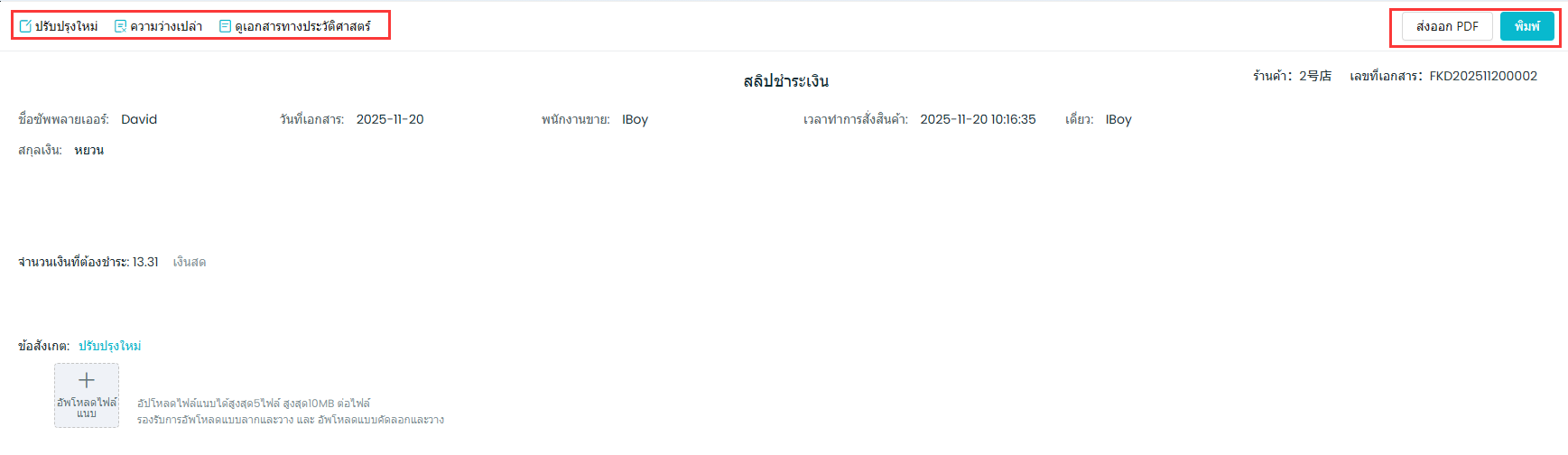
Task: Click the void icon beside ความว่างเปล่า
Action: pyautogui.click(x=120, y=26)
